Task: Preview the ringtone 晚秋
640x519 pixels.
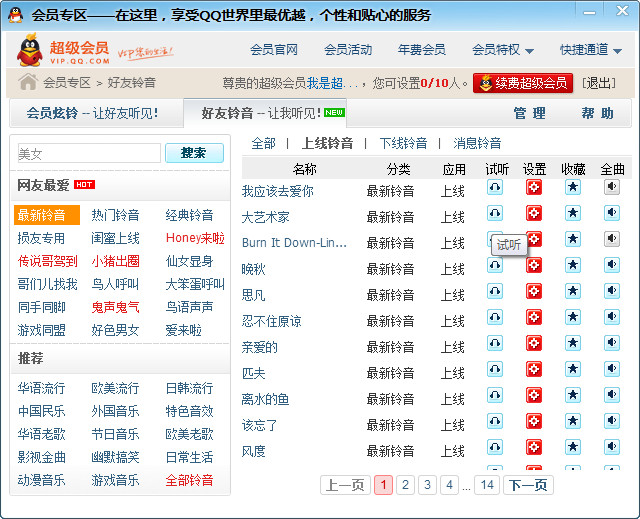Action: pos(495,266)
